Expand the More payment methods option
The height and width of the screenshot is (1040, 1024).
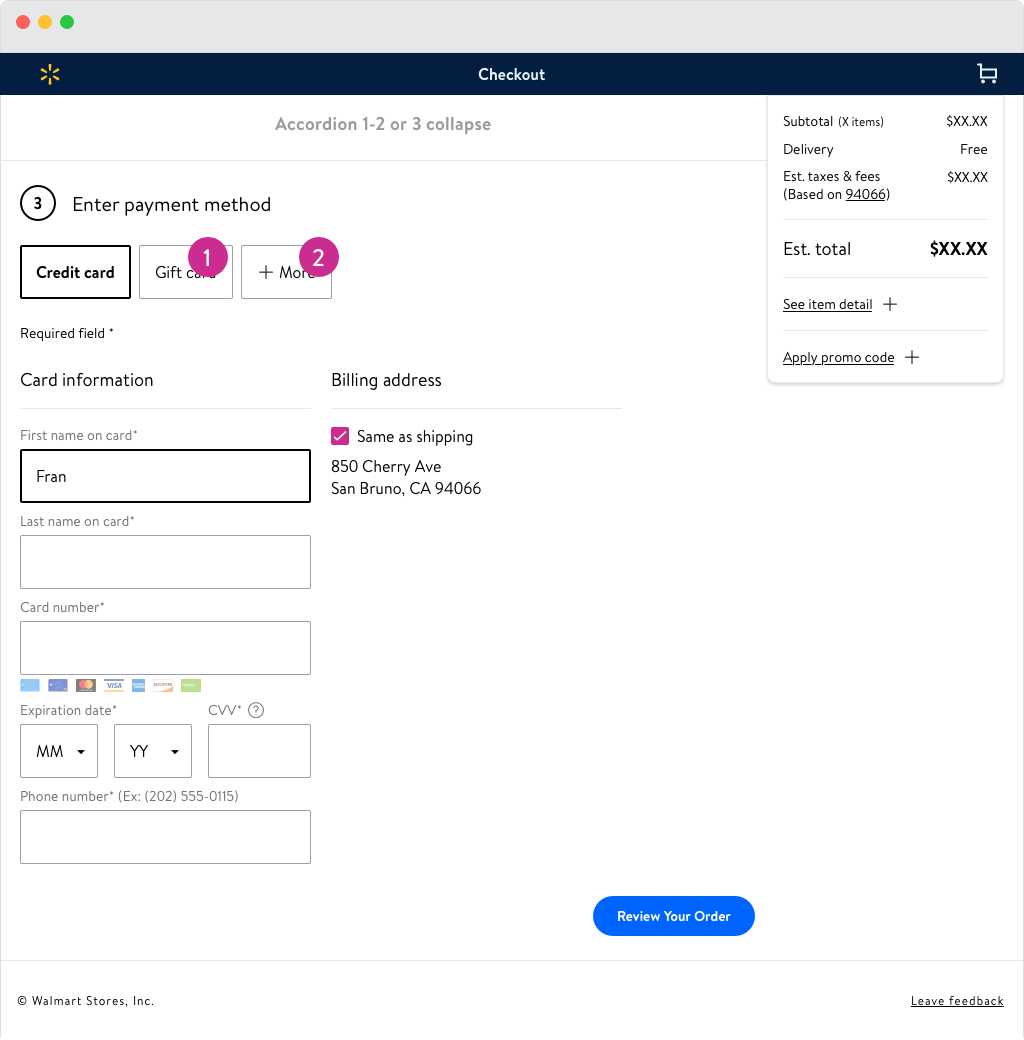[286, 273]
